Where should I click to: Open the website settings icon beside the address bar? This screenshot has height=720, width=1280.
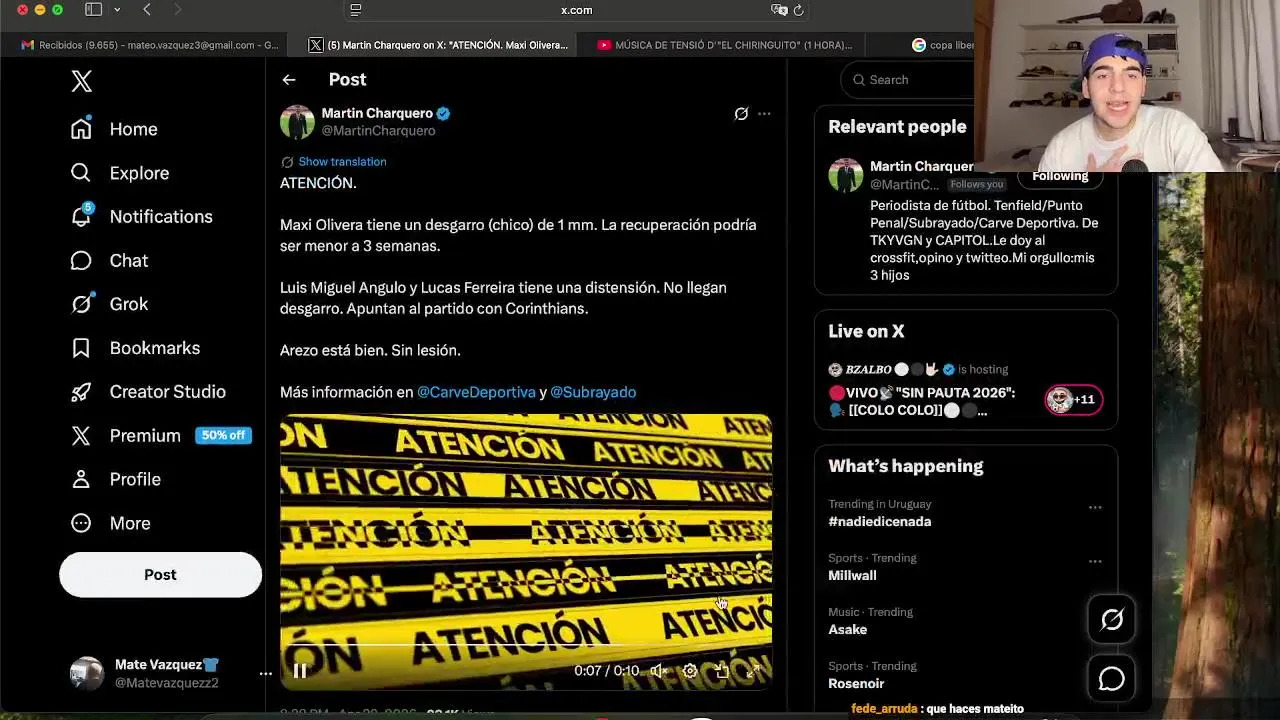point(355,10)
